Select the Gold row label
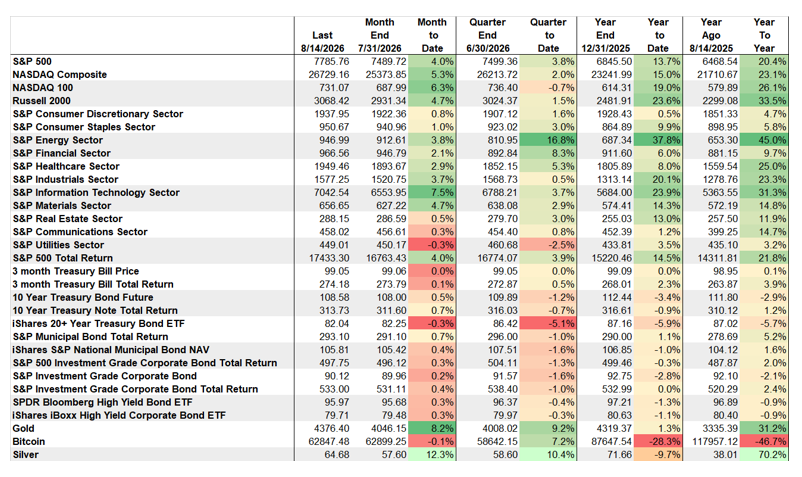 tap(24, 428)
